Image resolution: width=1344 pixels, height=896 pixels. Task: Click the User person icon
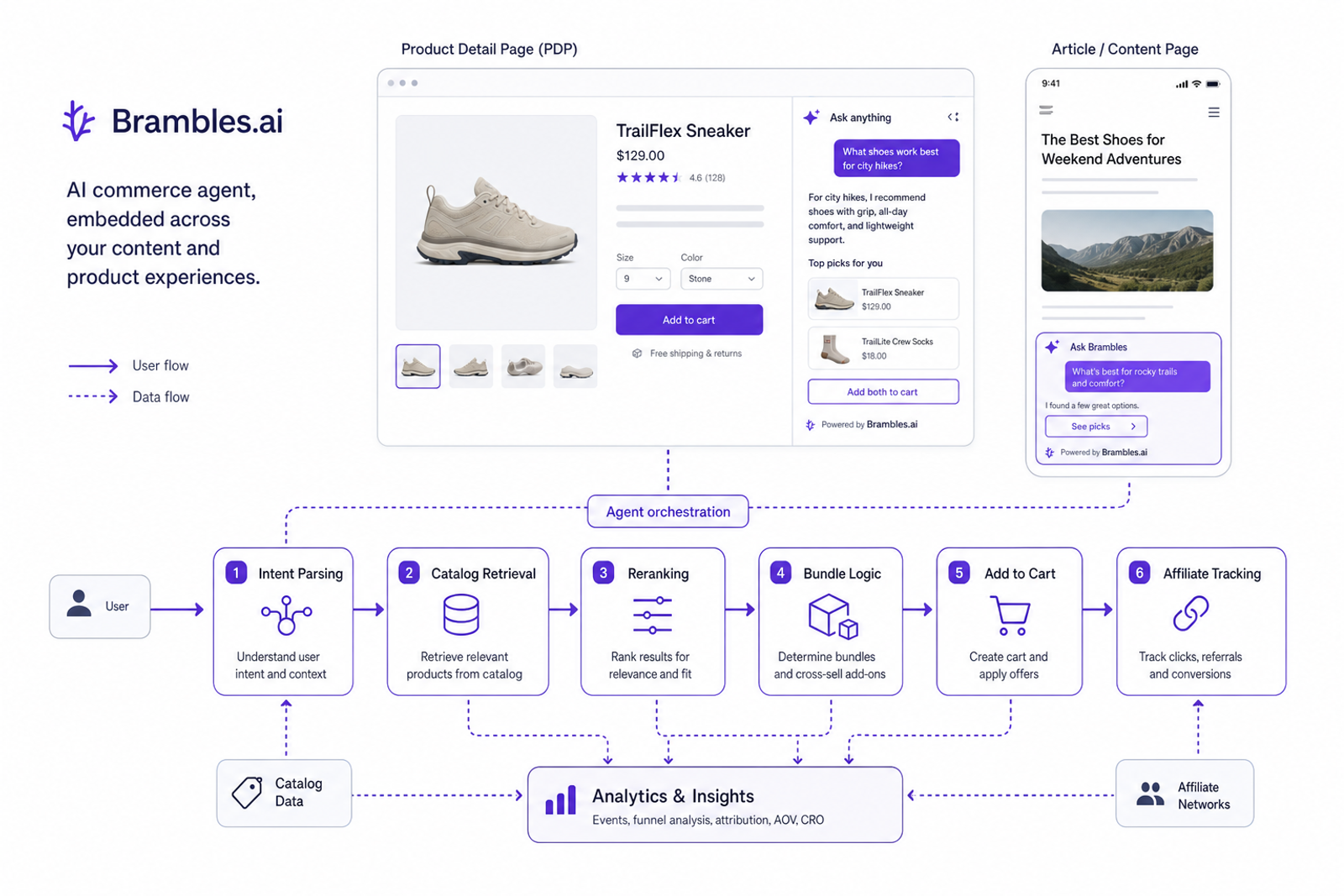pyautogui.click(x=79, y=604)
